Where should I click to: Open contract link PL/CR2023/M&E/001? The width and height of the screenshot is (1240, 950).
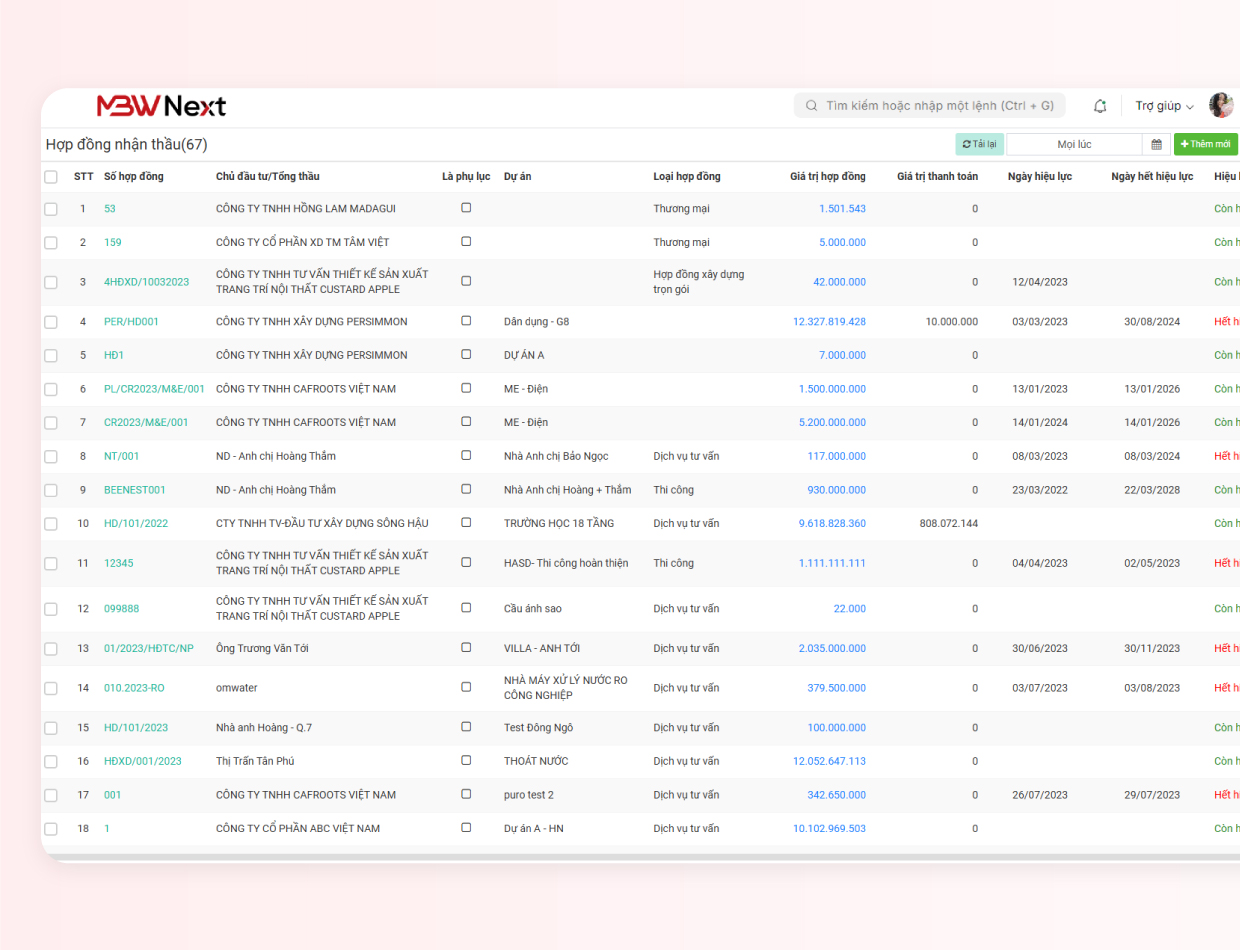point(154,389)
